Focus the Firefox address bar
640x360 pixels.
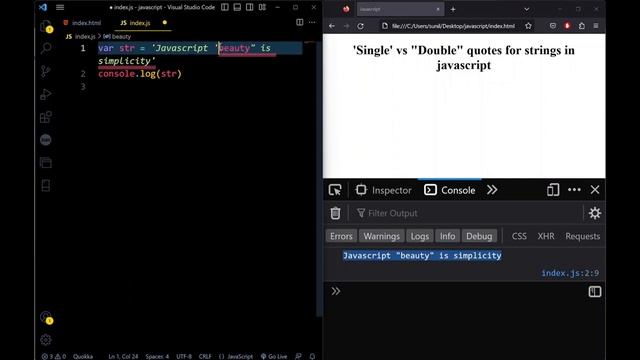pyautogui.click(x=453, y=26)
